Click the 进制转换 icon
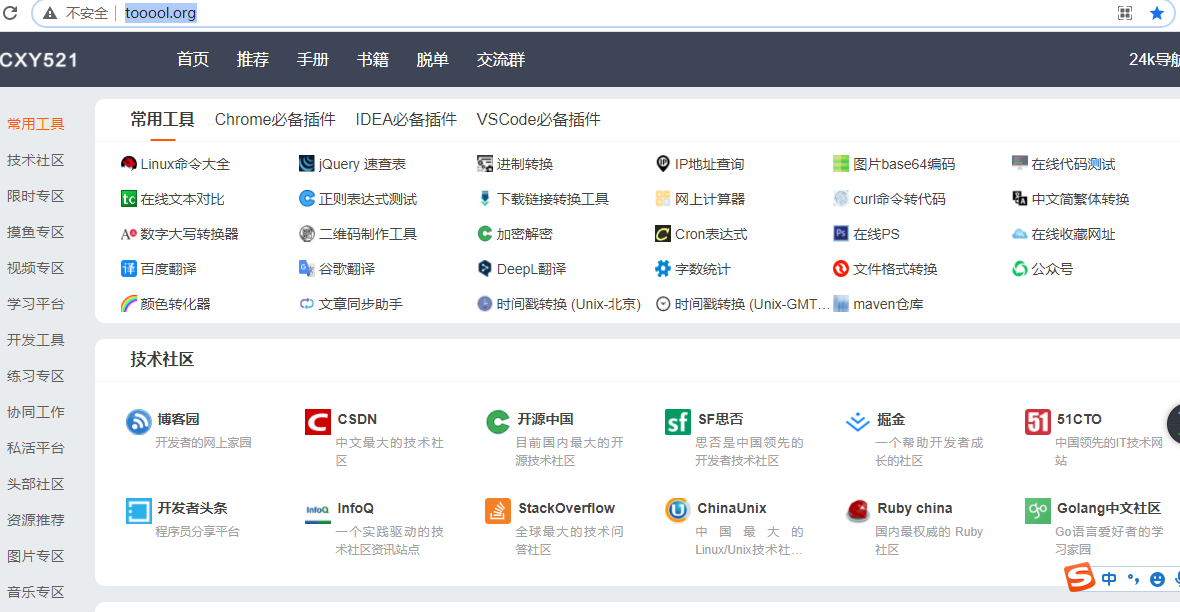 [x=485, y=163]
